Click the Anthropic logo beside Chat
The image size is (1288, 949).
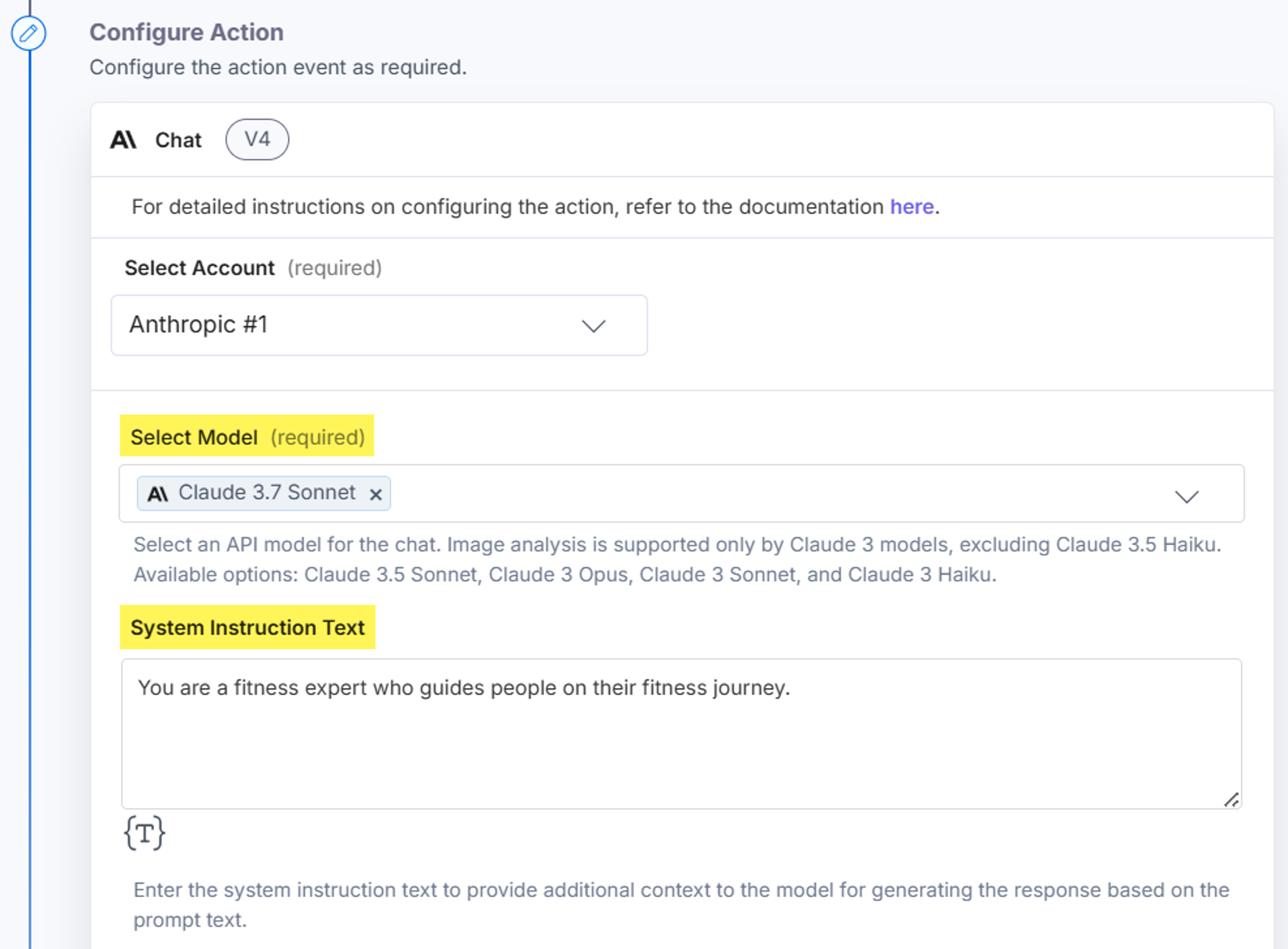click(123, 140)
